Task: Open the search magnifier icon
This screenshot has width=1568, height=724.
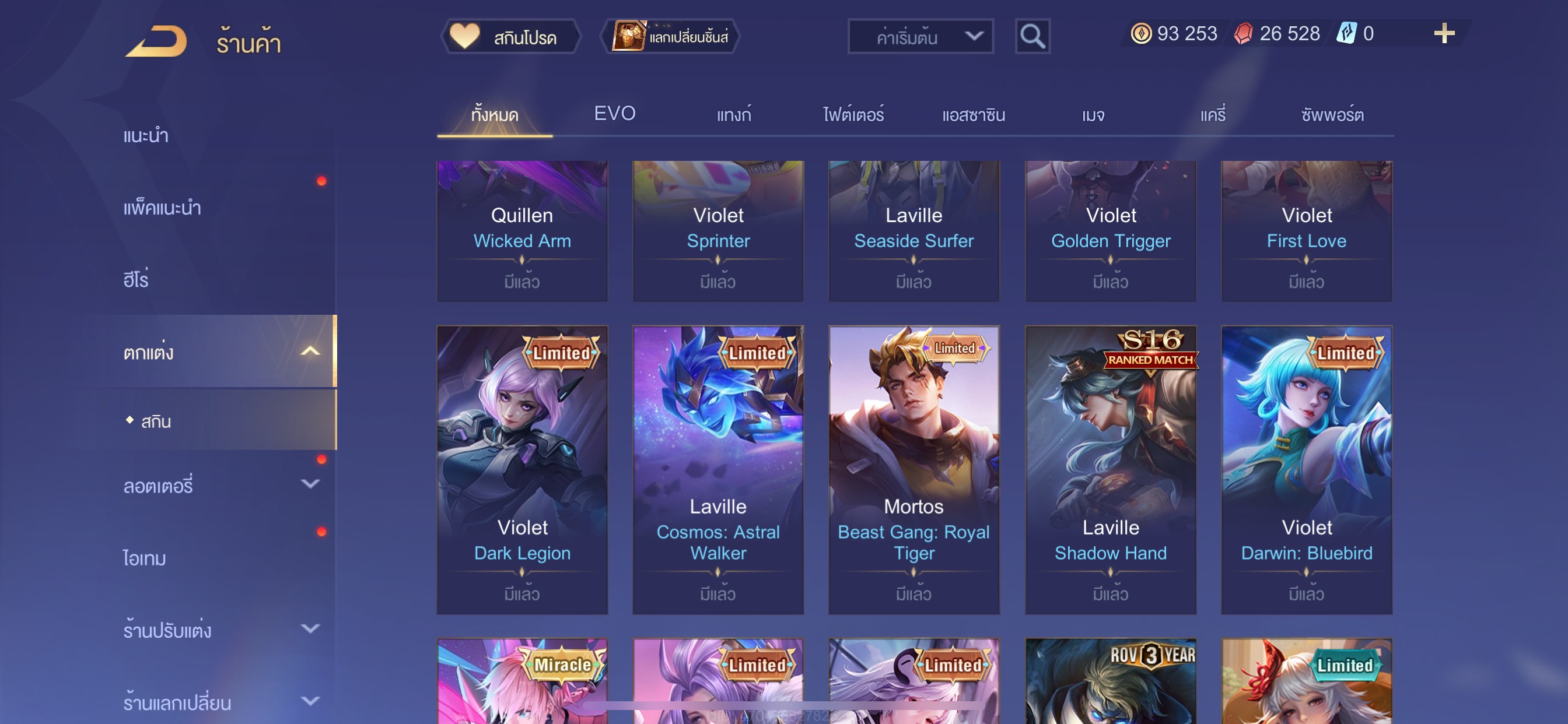Action: [1032, 37]
